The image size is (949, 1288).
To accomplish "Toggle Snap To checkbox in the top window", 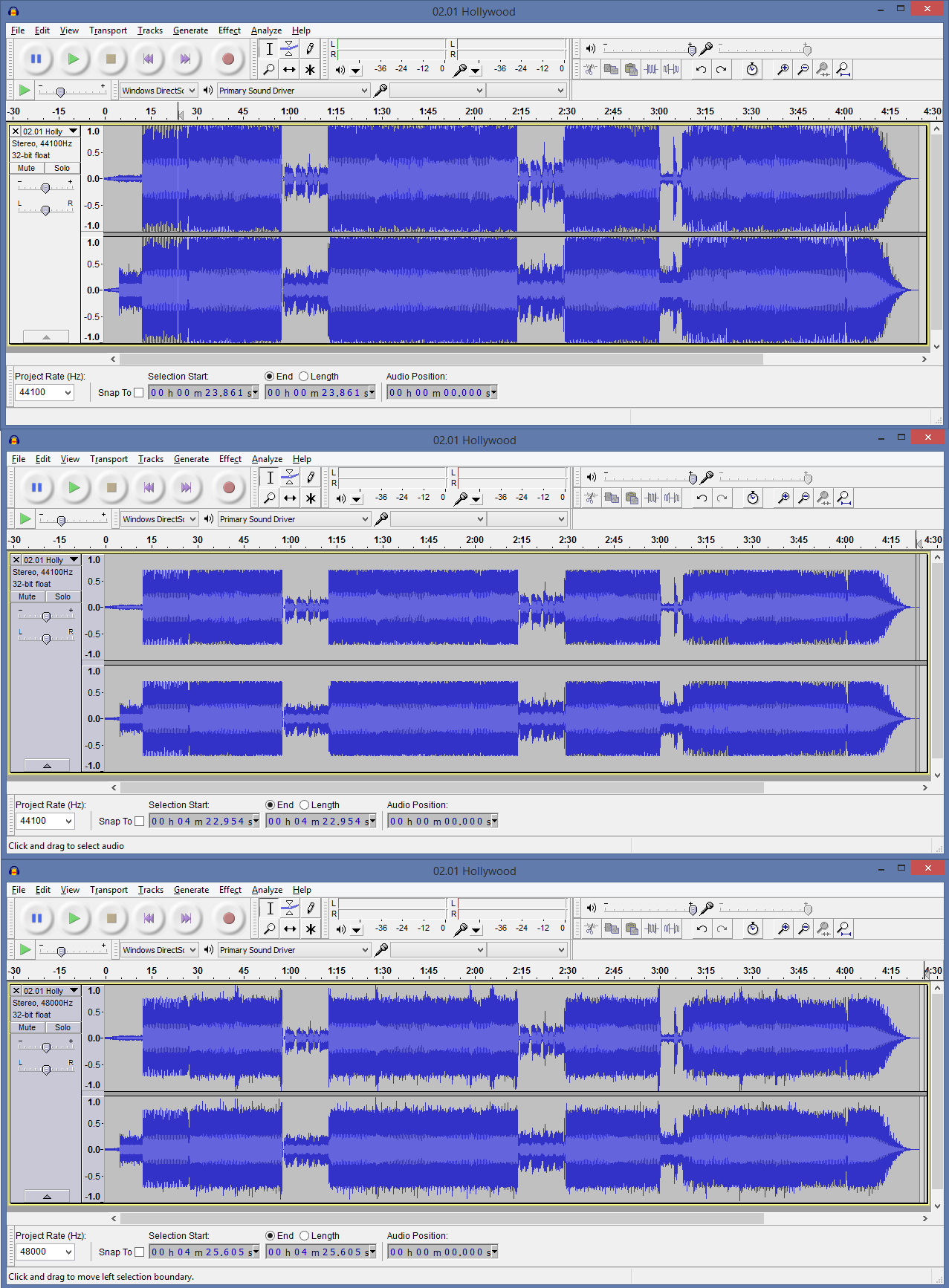I will click(138, 393).
